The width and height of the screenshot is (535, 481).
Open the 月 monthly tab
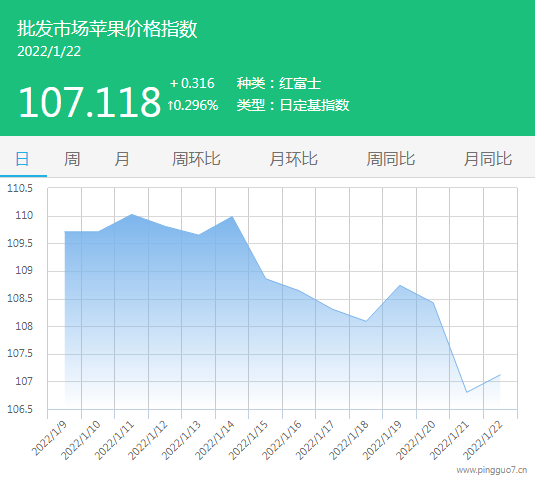122,159
